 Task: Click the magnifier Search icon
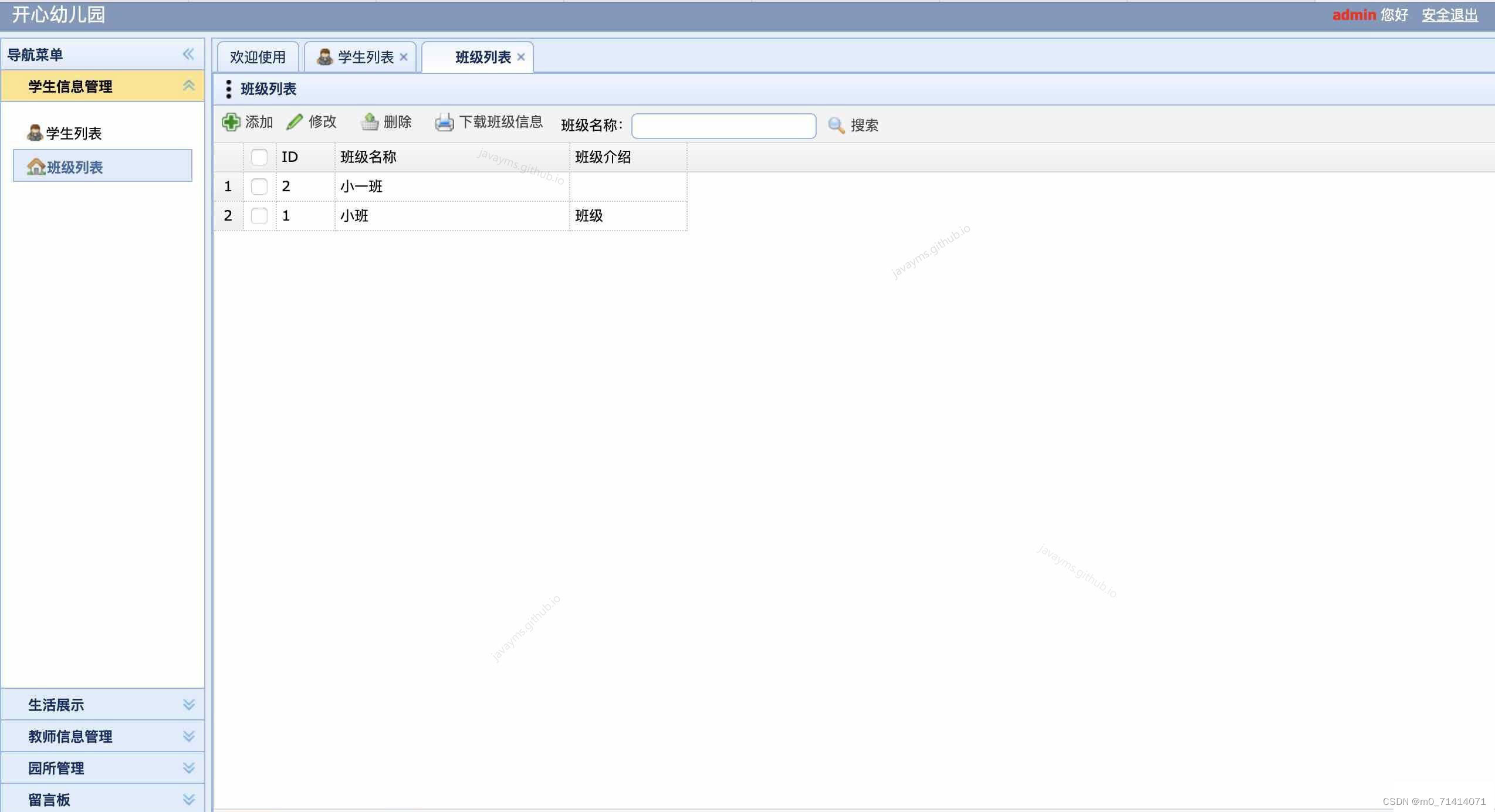tap(836, 125)
